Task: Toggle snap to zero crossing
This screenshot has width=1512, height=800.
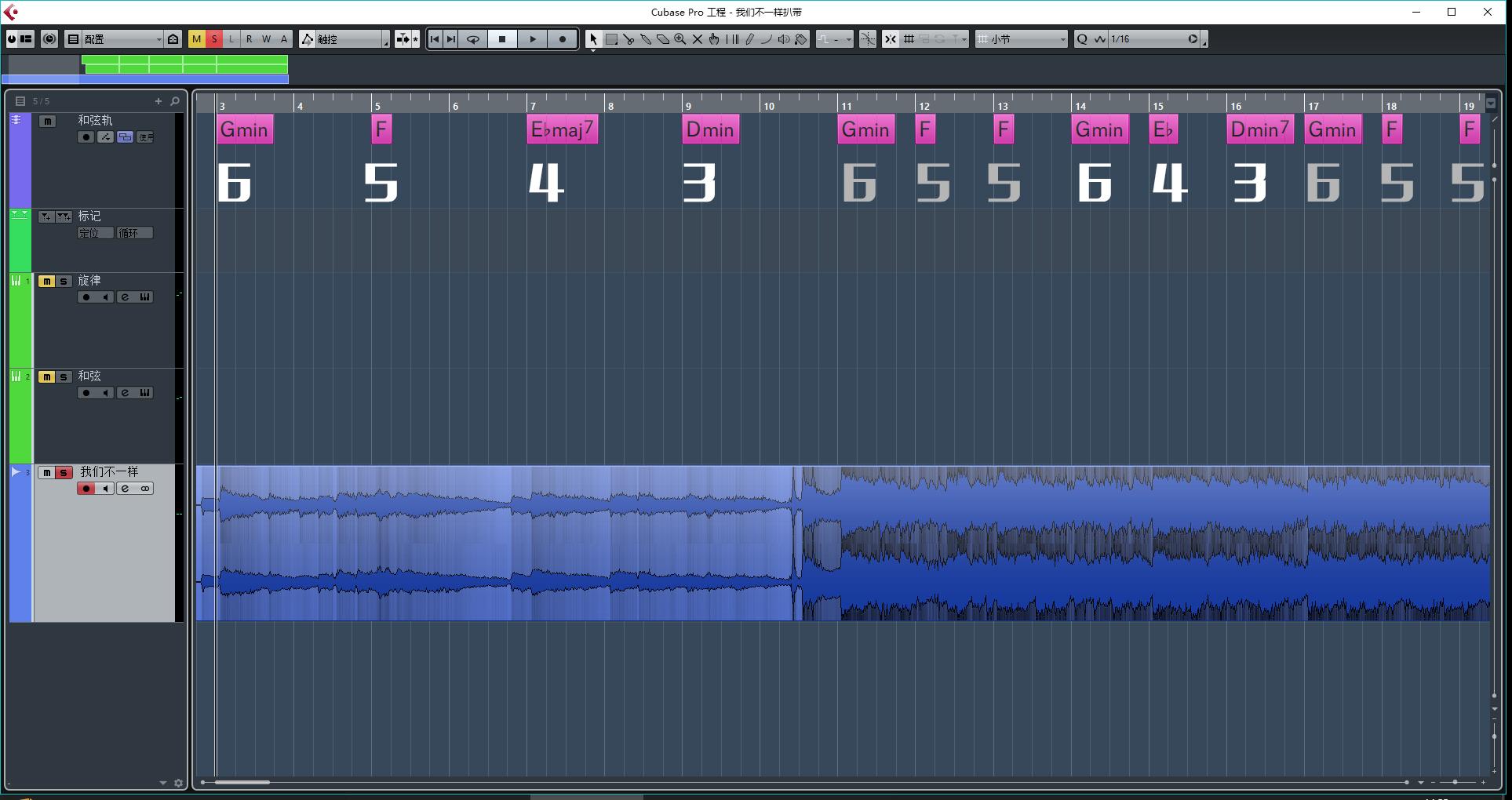Action: pyautogui.click(x=868, y=38)
